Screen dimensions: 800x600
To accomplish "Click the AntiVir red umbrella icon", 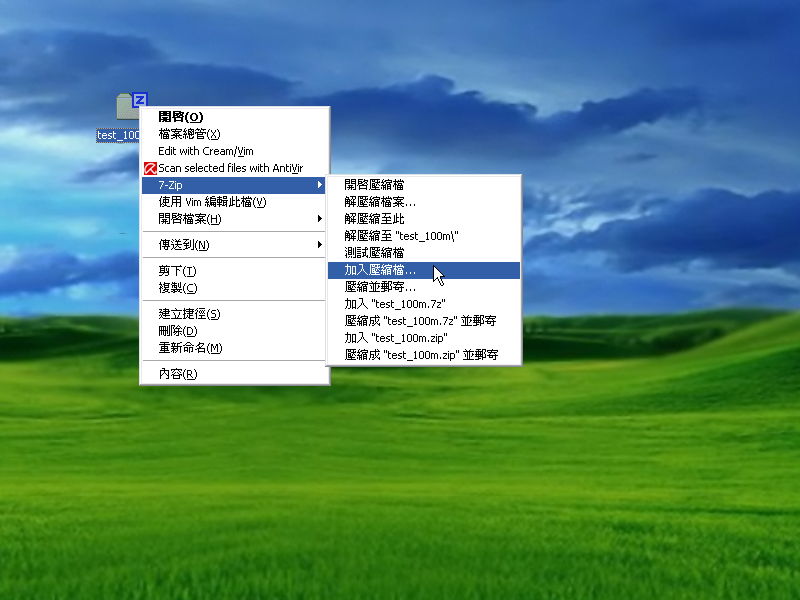I will pos(150,168).
